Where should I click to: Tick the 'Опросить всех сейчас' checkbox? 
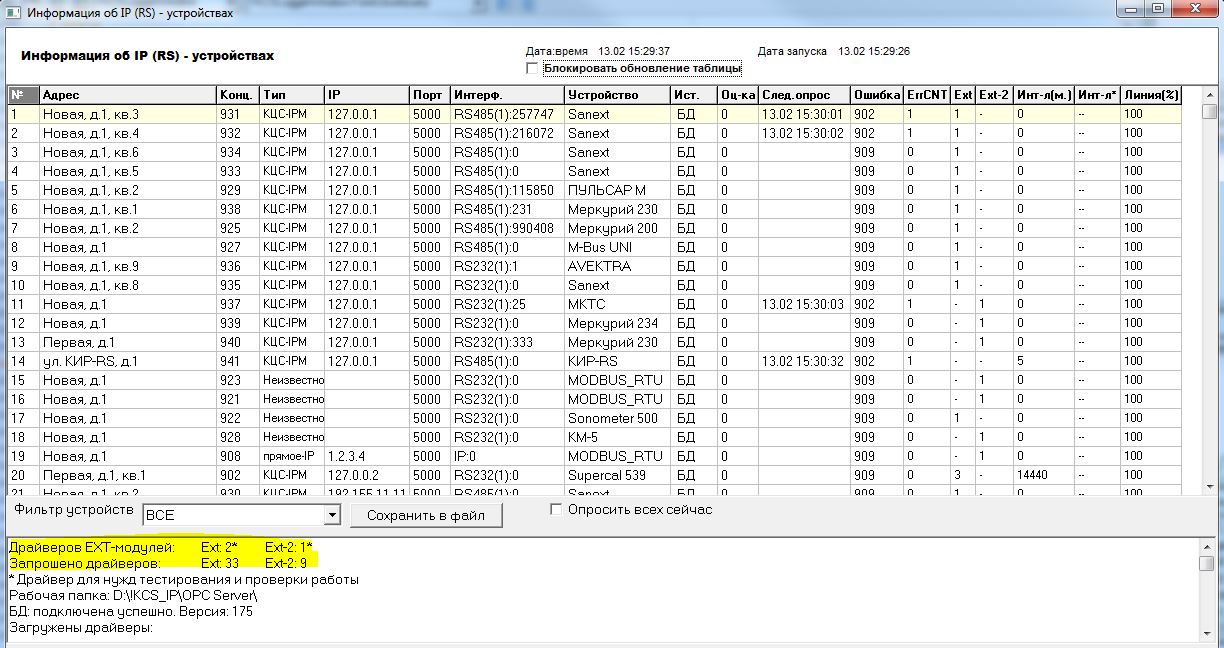coord(557,510)
